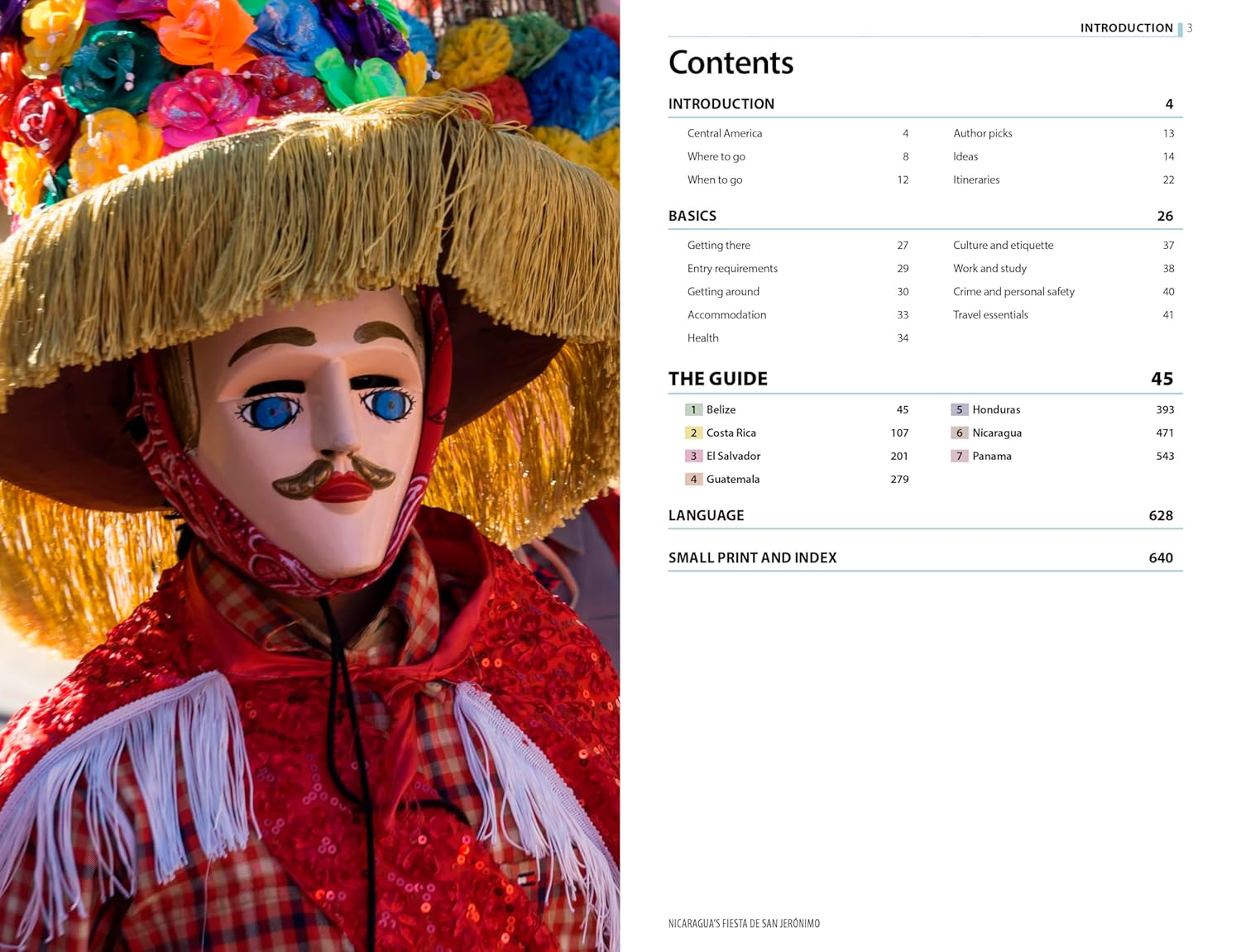Viewport: 1241px width, 952px height.
Task: Select the INTRODUCTION header in the top corner
Action: pos(1127,27)
